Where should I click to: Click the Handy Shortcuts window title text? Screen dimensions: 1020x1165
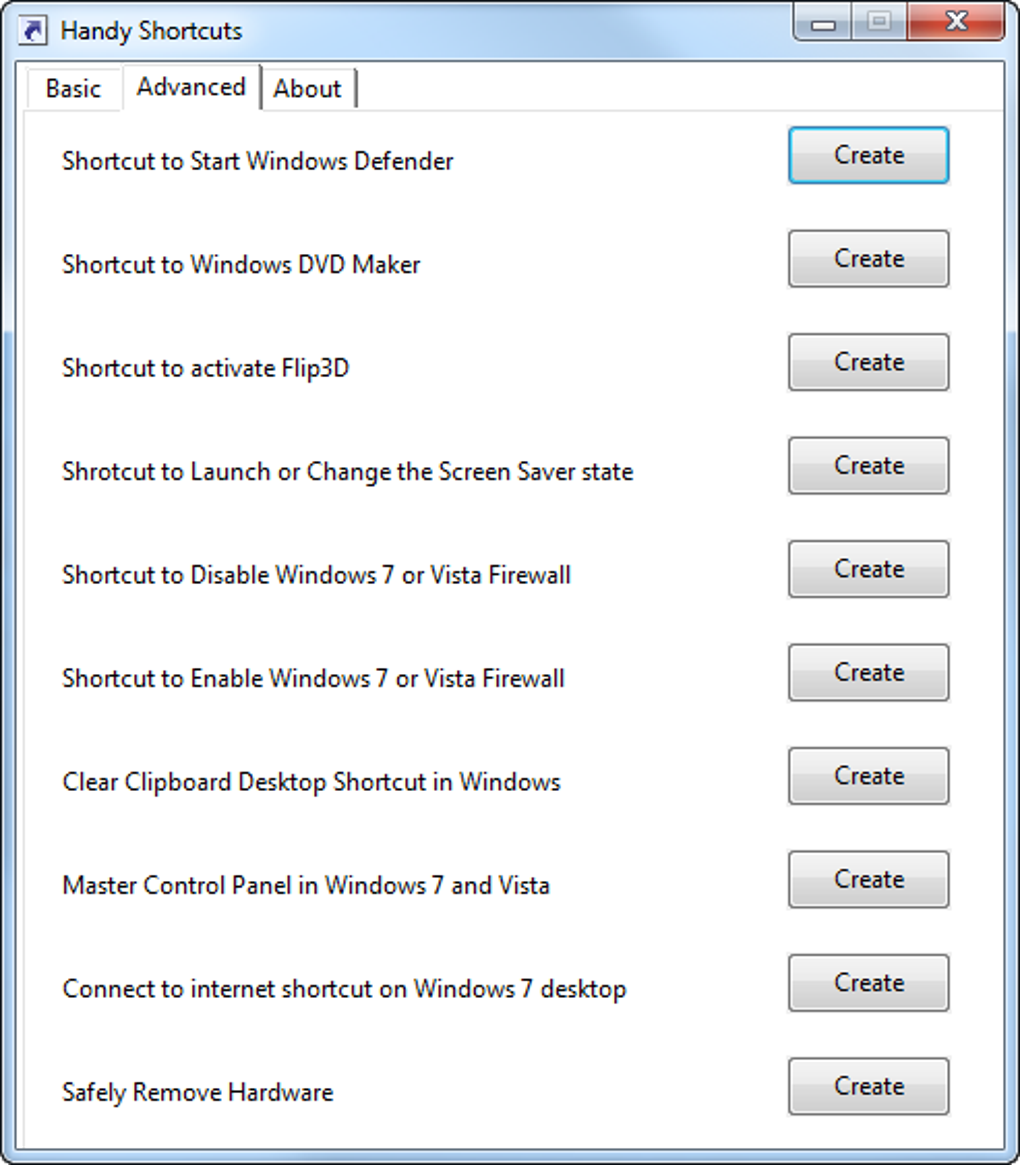(x=151, y=31)
